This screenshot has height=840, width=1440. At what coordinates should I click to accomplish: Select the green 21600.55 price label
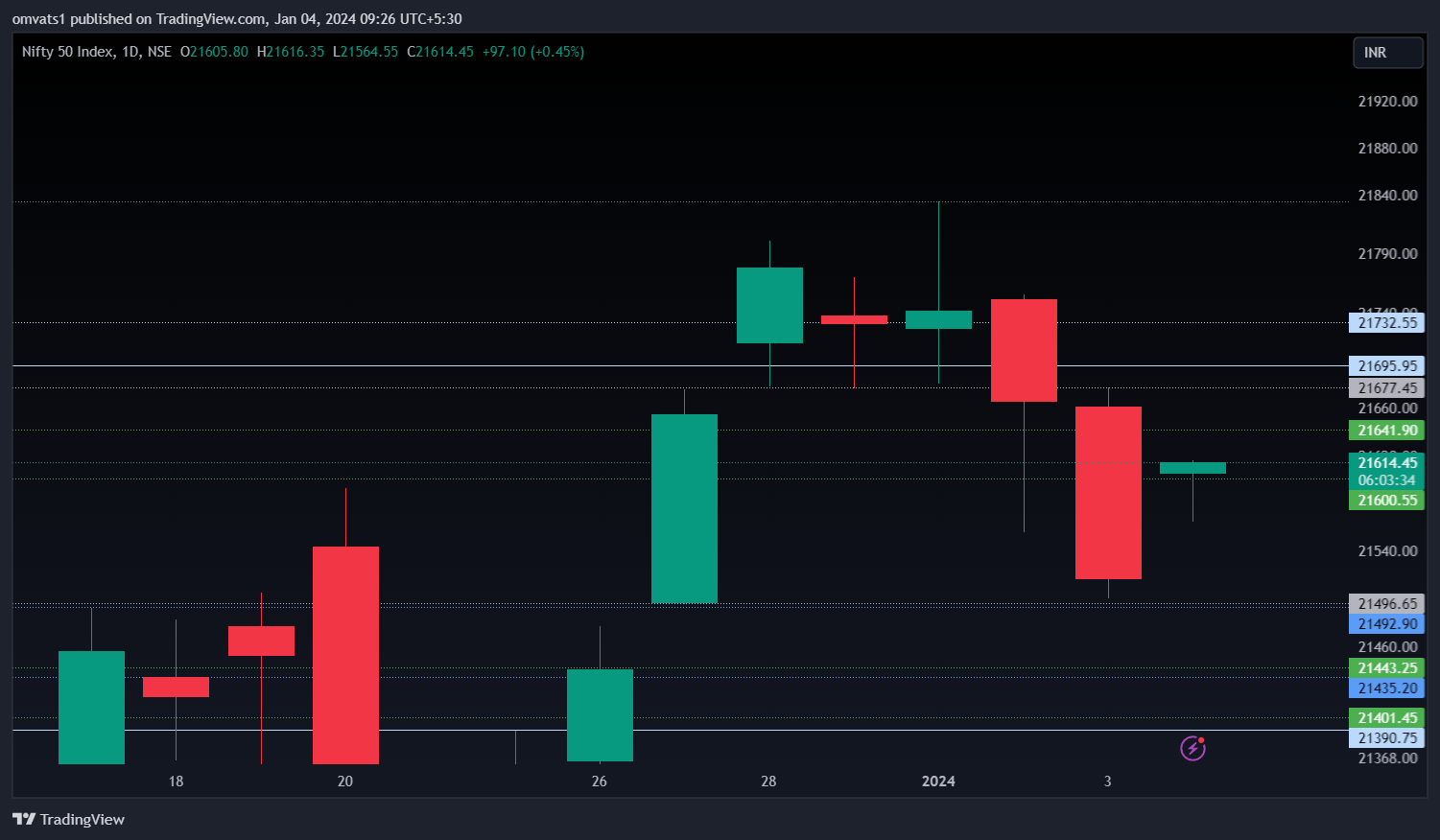click(1386, 501)
